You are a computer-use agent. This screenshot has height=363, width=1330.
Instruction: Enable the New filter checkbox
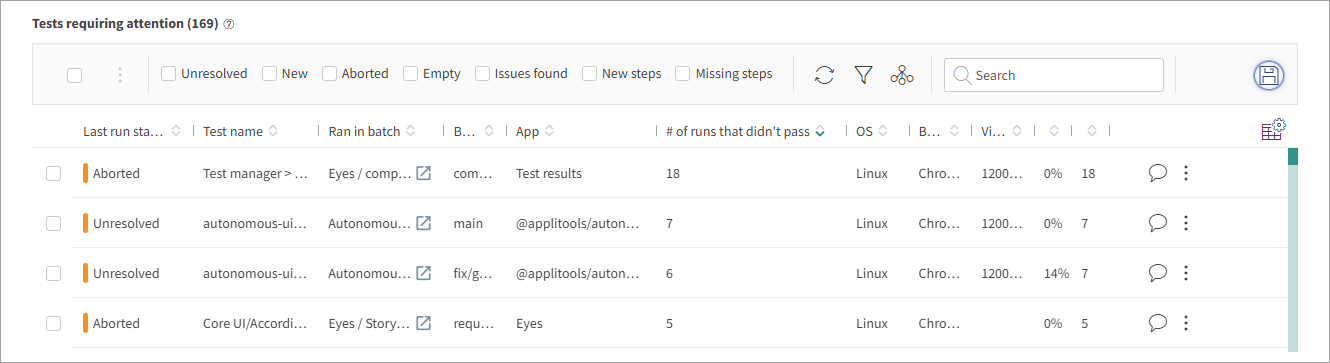(x=269, y=73)
